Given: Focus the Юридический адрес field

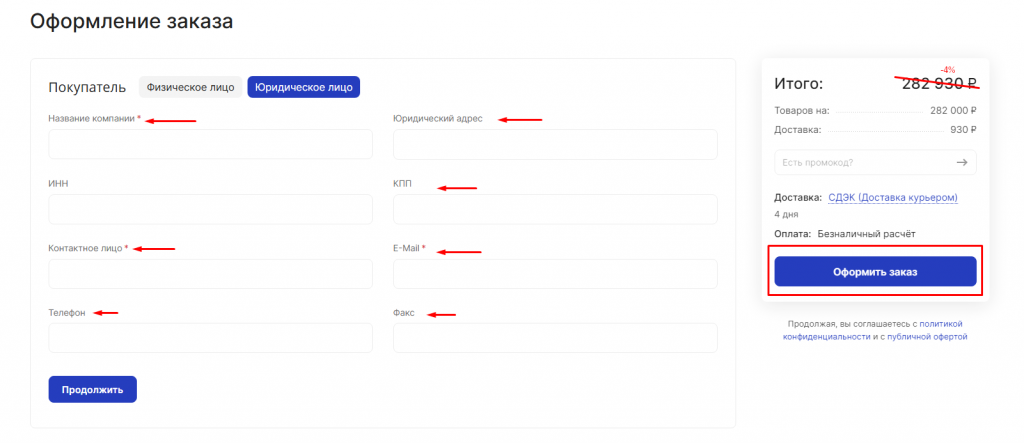Looking at the screenshot, I should point(555,145).
